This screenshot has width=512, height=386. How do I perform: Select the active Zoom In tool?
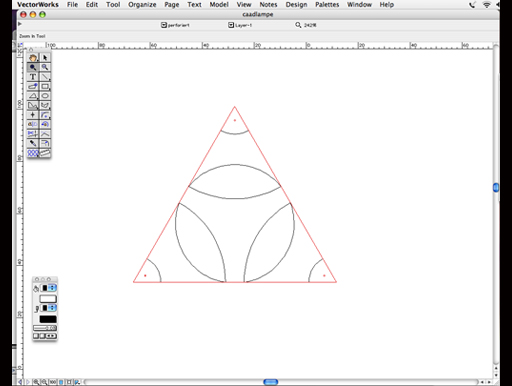(x=33, y=67)
